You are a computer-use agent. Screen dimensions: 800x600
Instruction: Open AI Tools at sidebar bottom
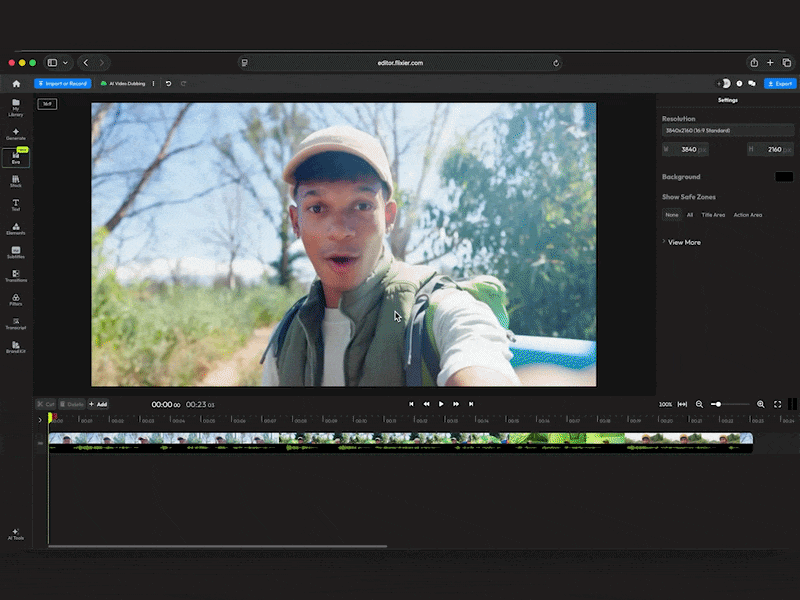click(x=16, y=534)
